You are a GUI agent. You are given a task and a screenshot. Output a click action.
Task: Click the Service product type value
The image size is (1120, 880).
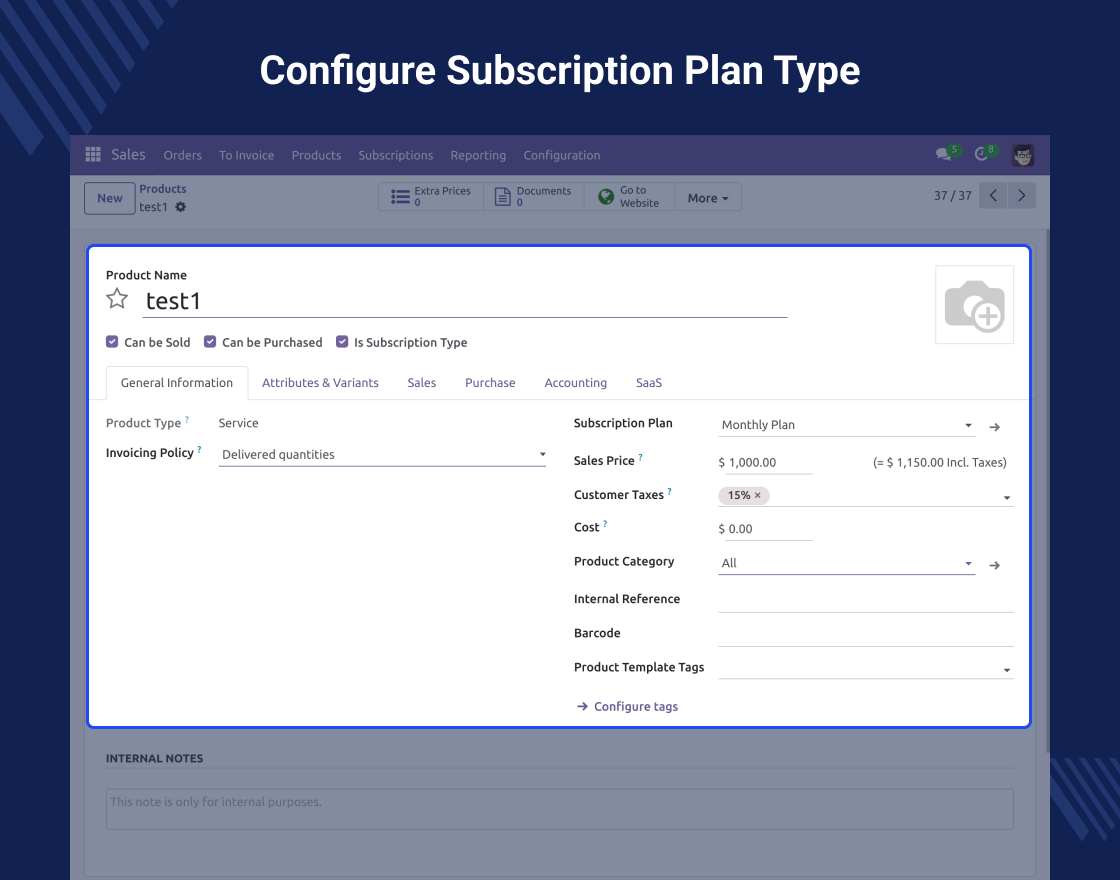coord(239,423)
